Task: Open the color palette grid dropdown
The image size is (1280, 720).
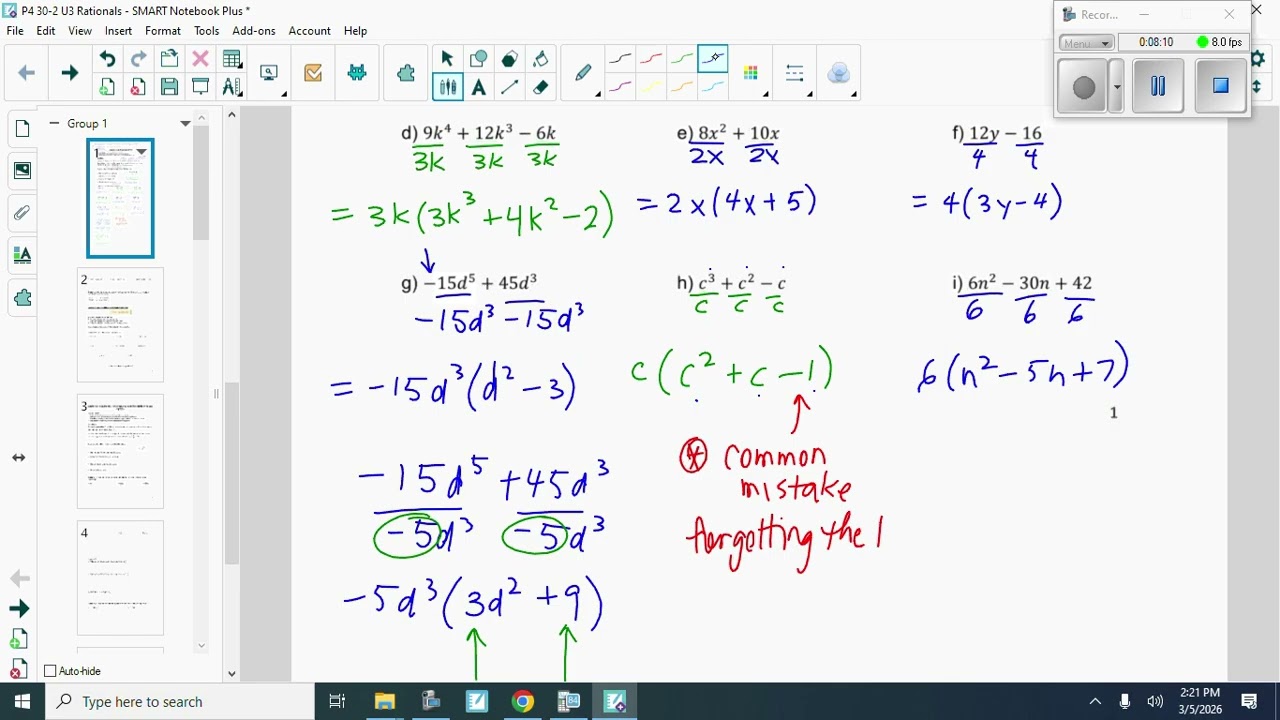Action: 753,74
